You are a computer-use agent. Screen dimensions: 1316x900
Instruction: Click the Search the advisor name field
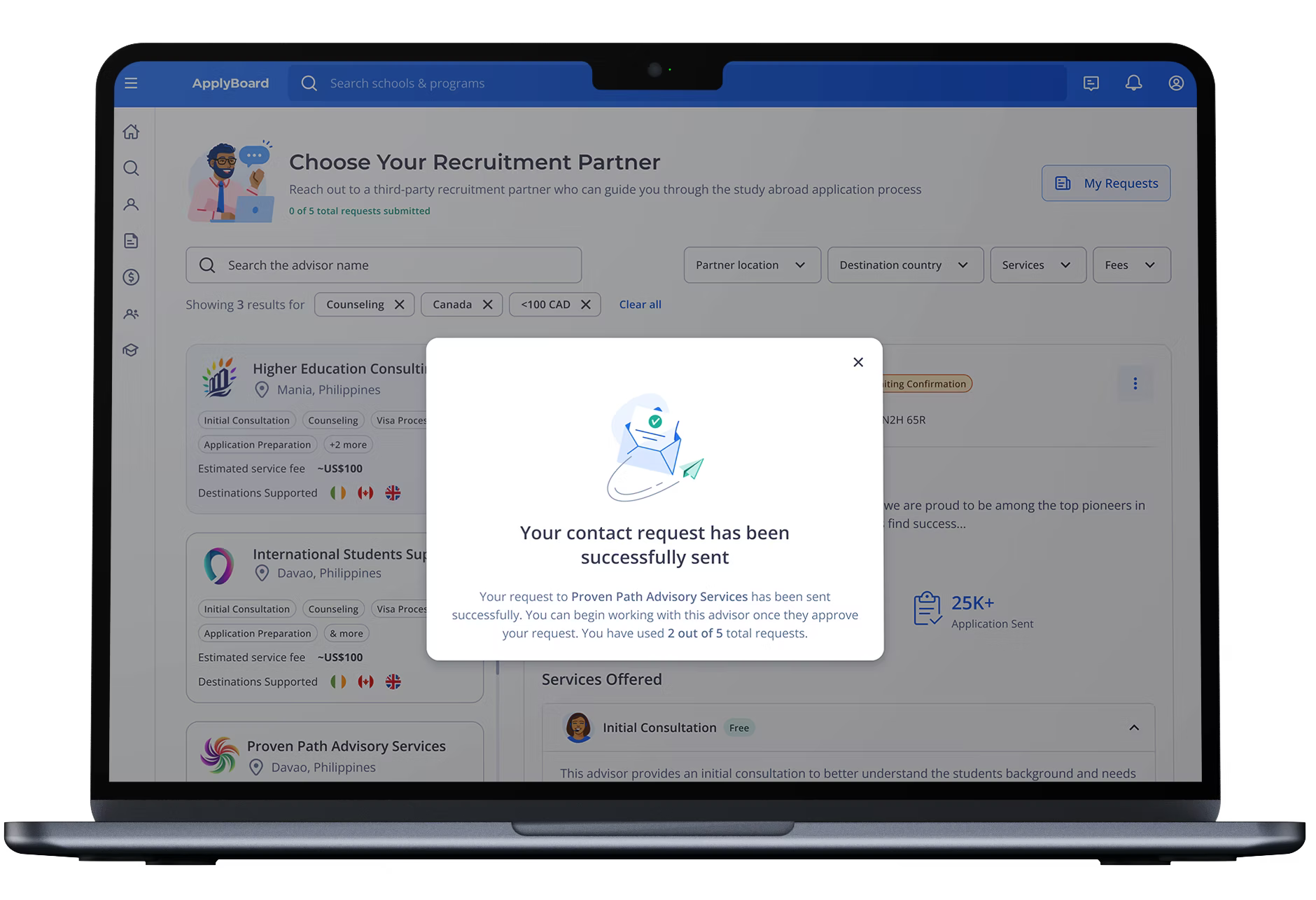[384, 265]
